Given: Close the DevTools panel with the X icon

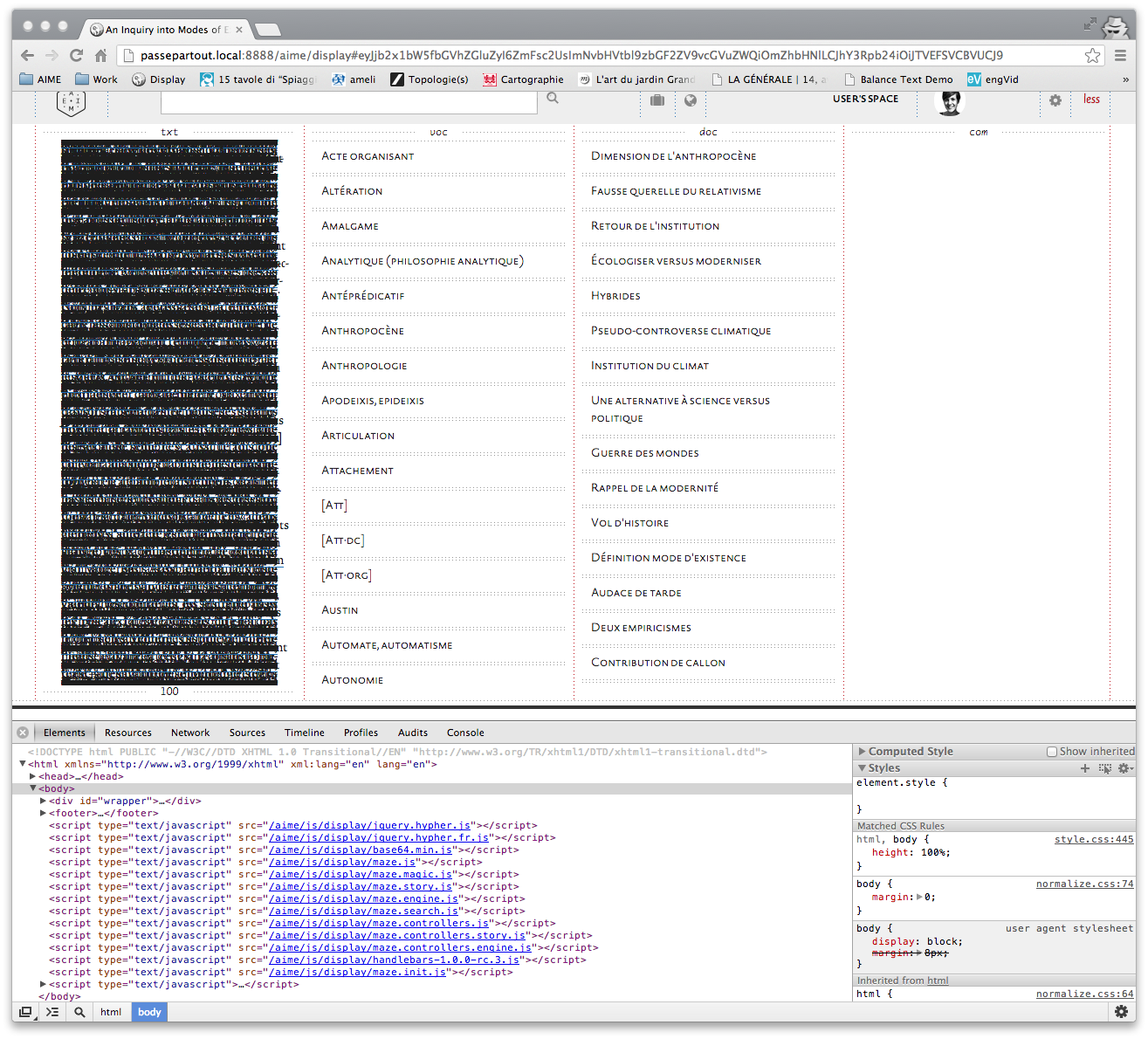Looking at the screenshot, I should [x=23, y=733].
